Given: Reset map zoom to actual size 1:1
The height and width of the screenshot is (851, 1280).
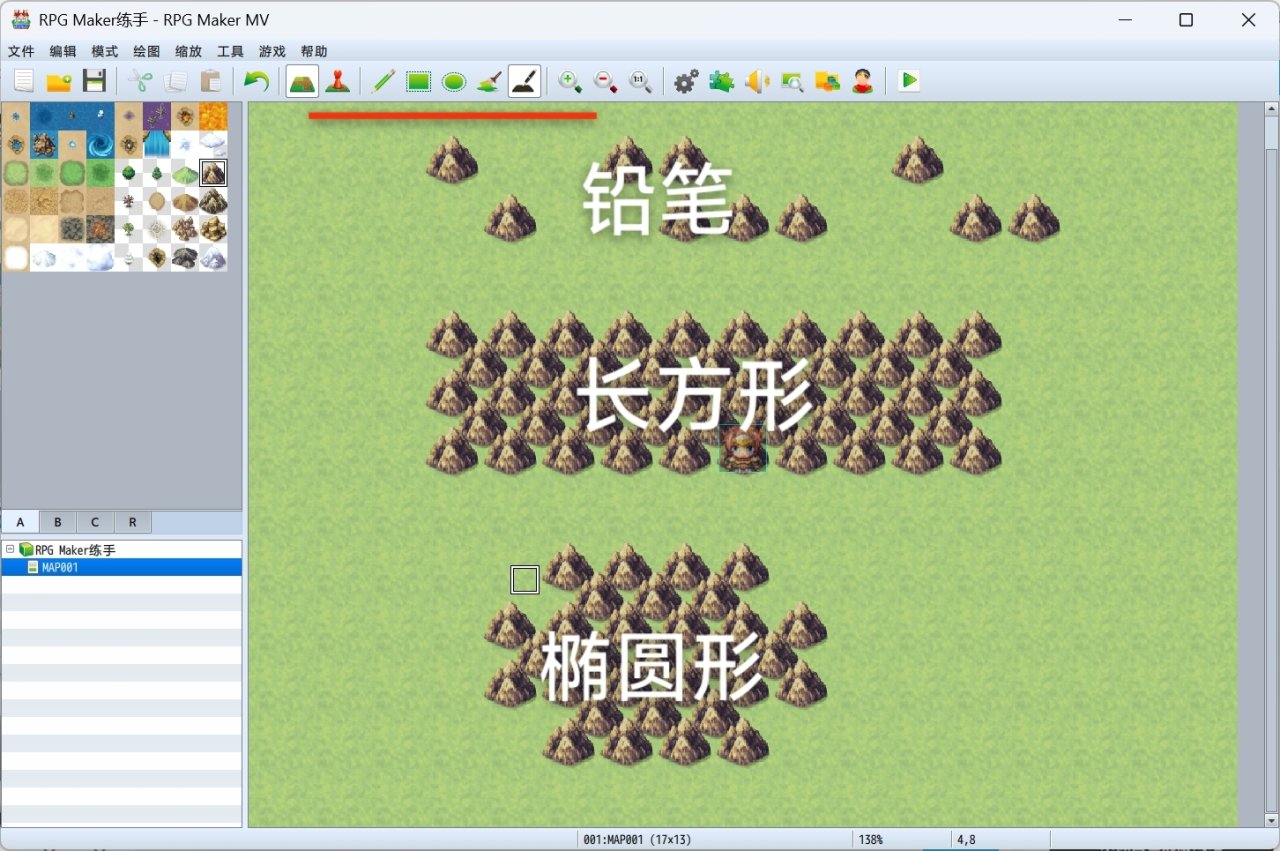Looking at the screenshot, I should pyautogui.click(x=640, y=81).
